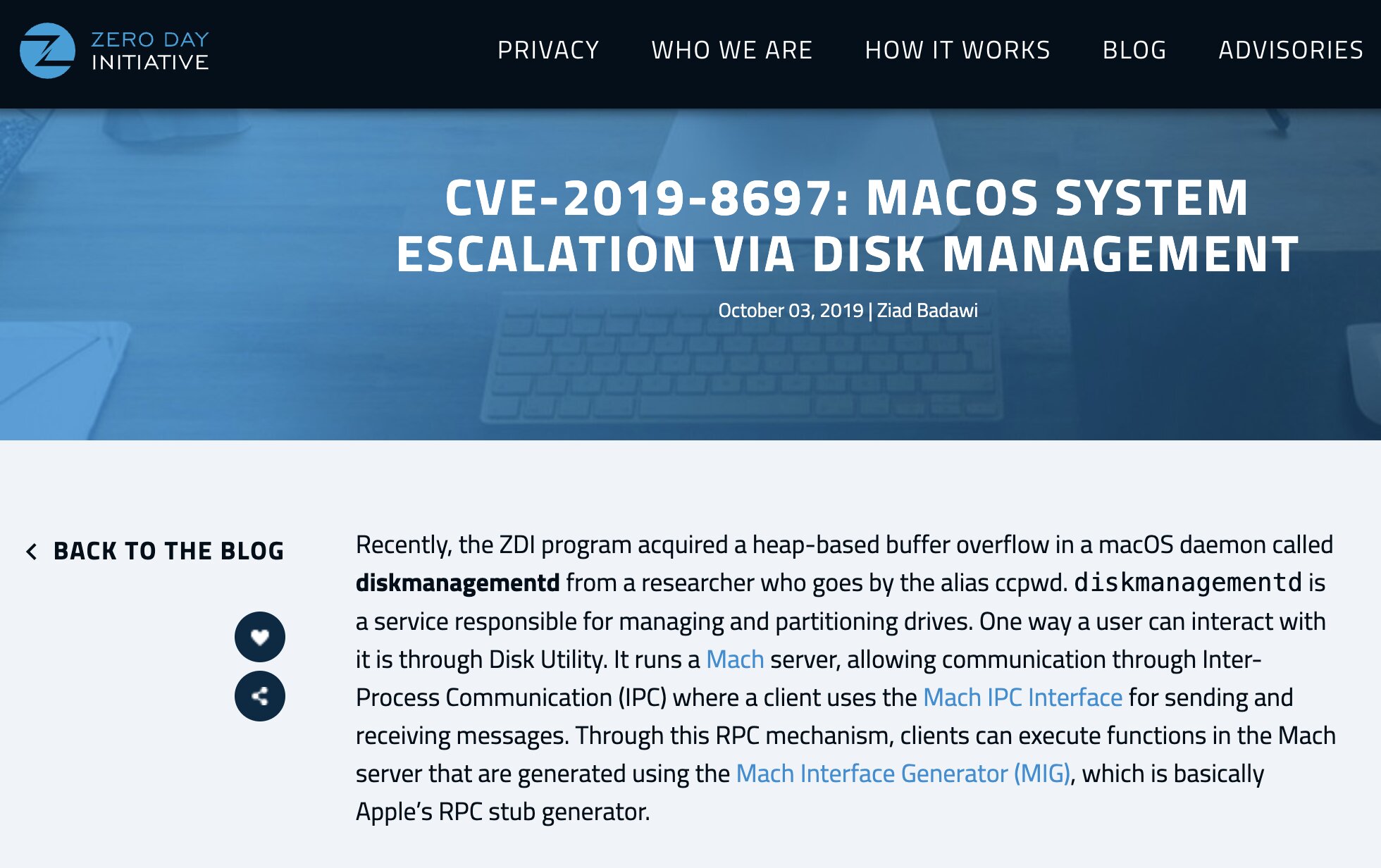This screenshot has height=868, width=1381.
Task: Open the PRIVACY menu item
Action: coord(548,50)
